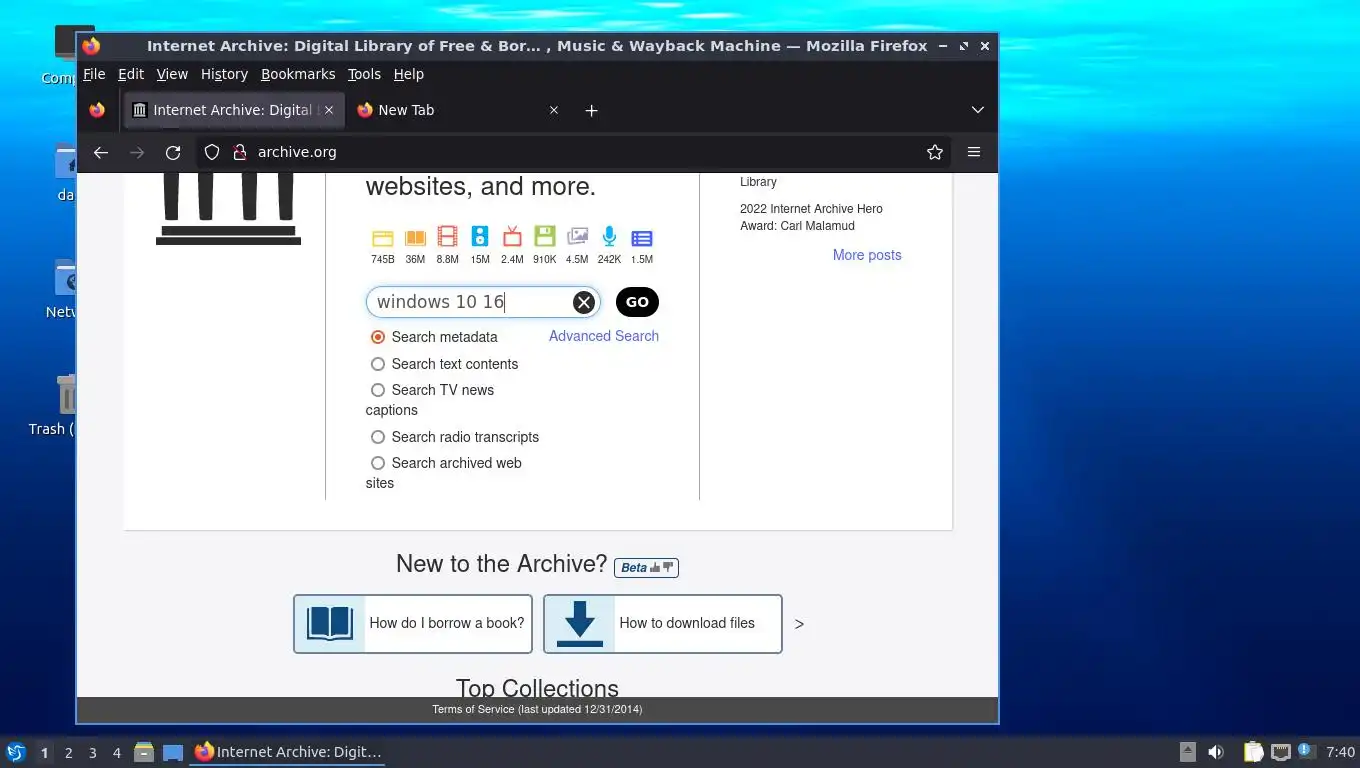This screenshot has height=768, width=1360.
Task: Click the padlock site info icon
Action: tap(239, 152)
